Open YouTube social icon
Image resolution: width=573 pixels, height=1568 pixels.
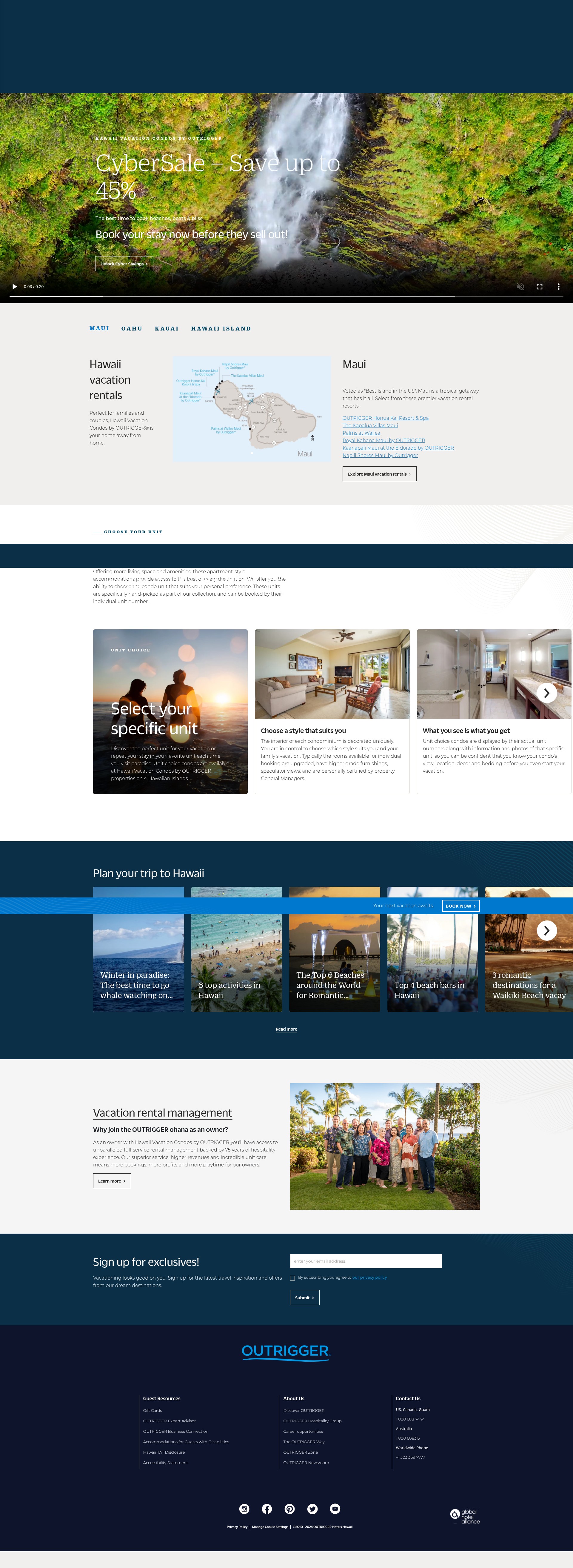click(x=335, y=1509)
